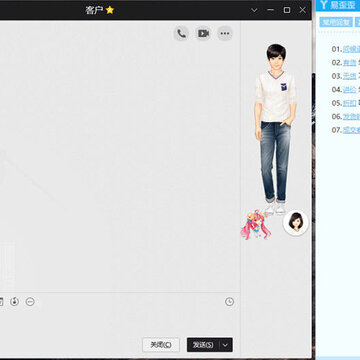This screenshot has width=360, height=360.
Task: Click the male QQ show avatar figure
Action: pos(275,128)
